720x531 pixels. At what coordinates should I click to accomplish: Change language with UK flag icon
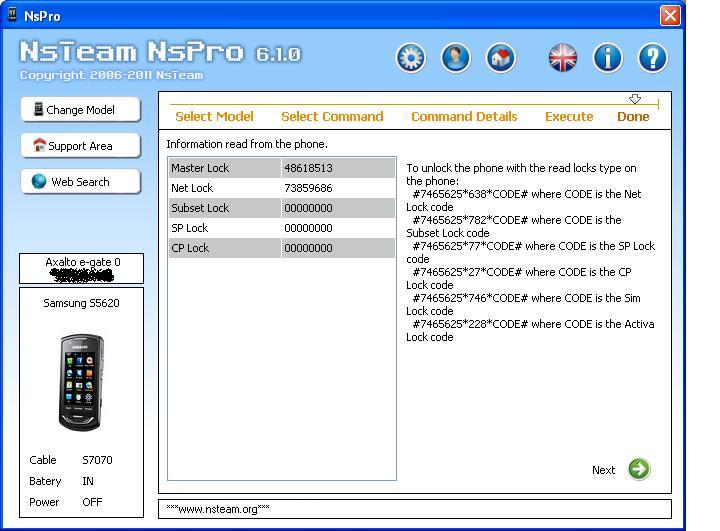click(563, 58)
